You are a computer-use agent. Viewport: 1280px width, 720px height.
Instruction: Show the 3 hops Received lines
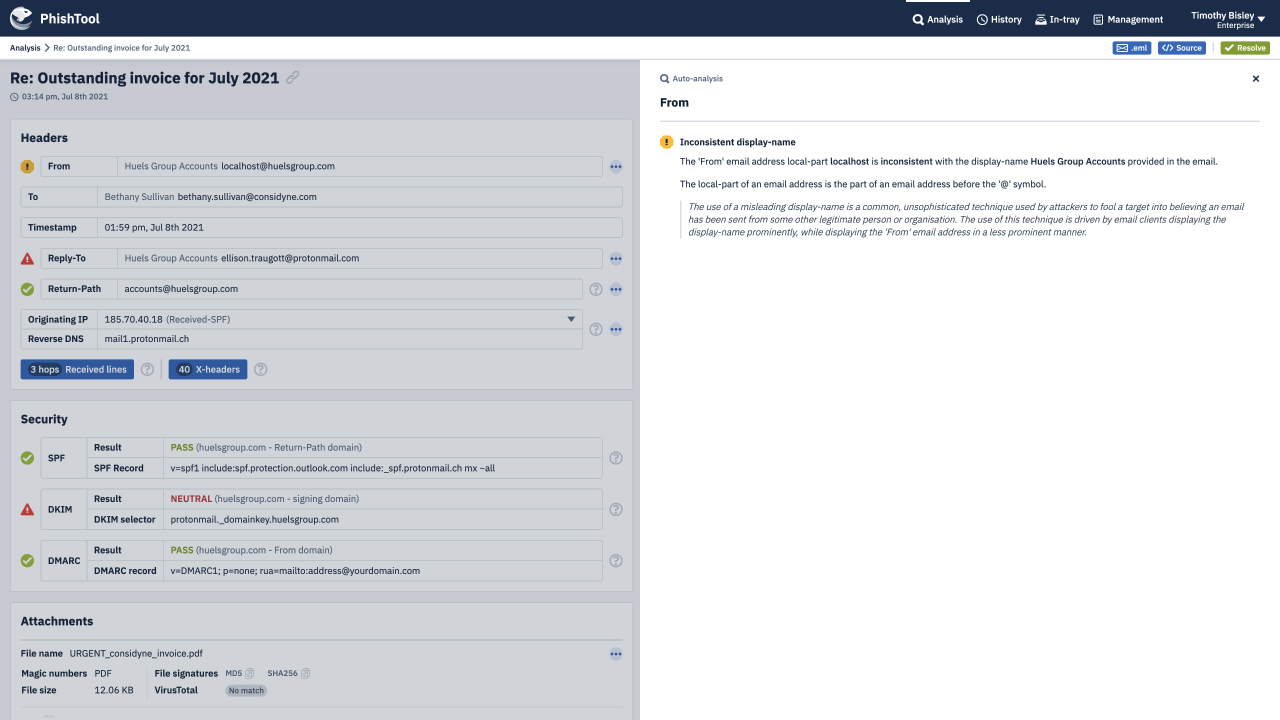tap(77, 369)
